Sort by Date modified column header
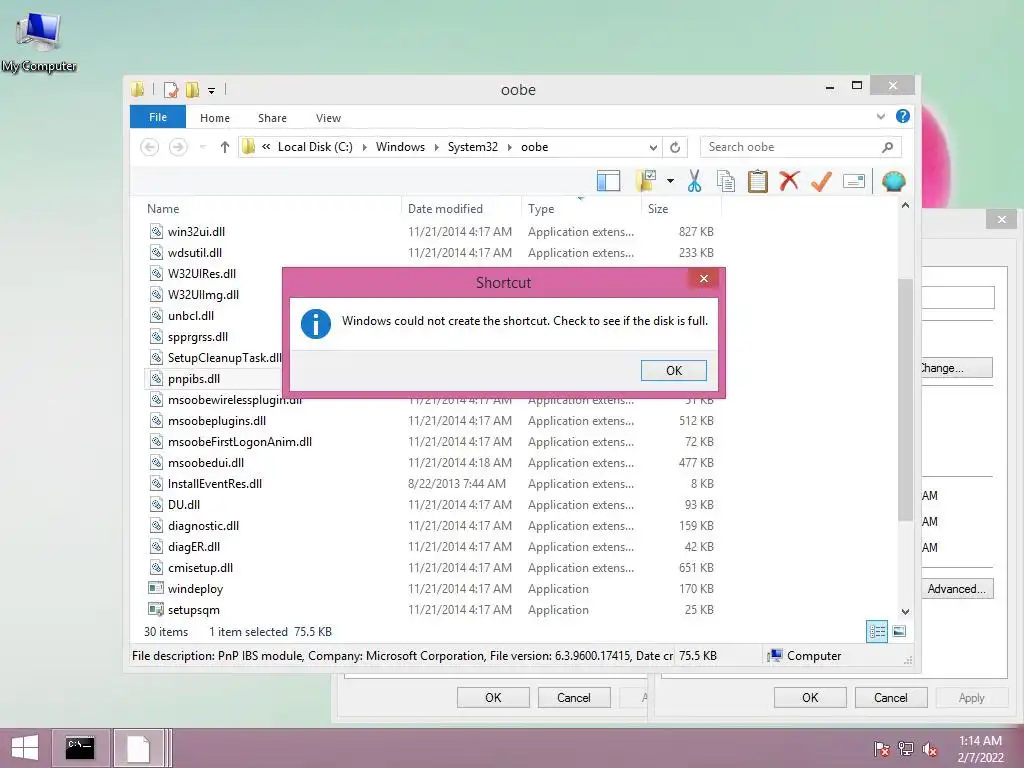 pyautogui.click(x=445, y=208)
